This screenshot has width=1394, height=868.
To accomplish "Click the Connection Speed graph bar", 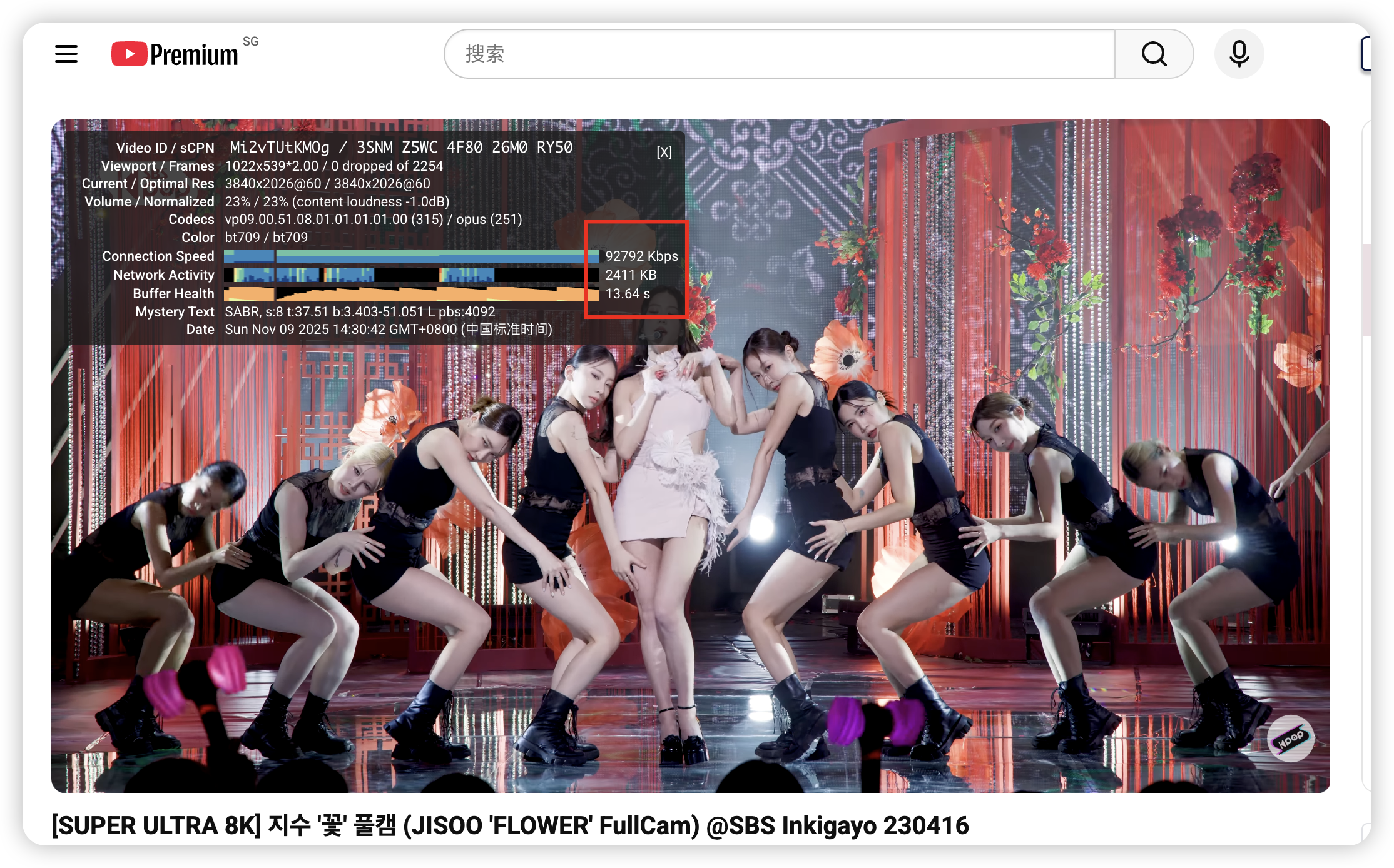I will pyautogui.click(x=411, y=256).
